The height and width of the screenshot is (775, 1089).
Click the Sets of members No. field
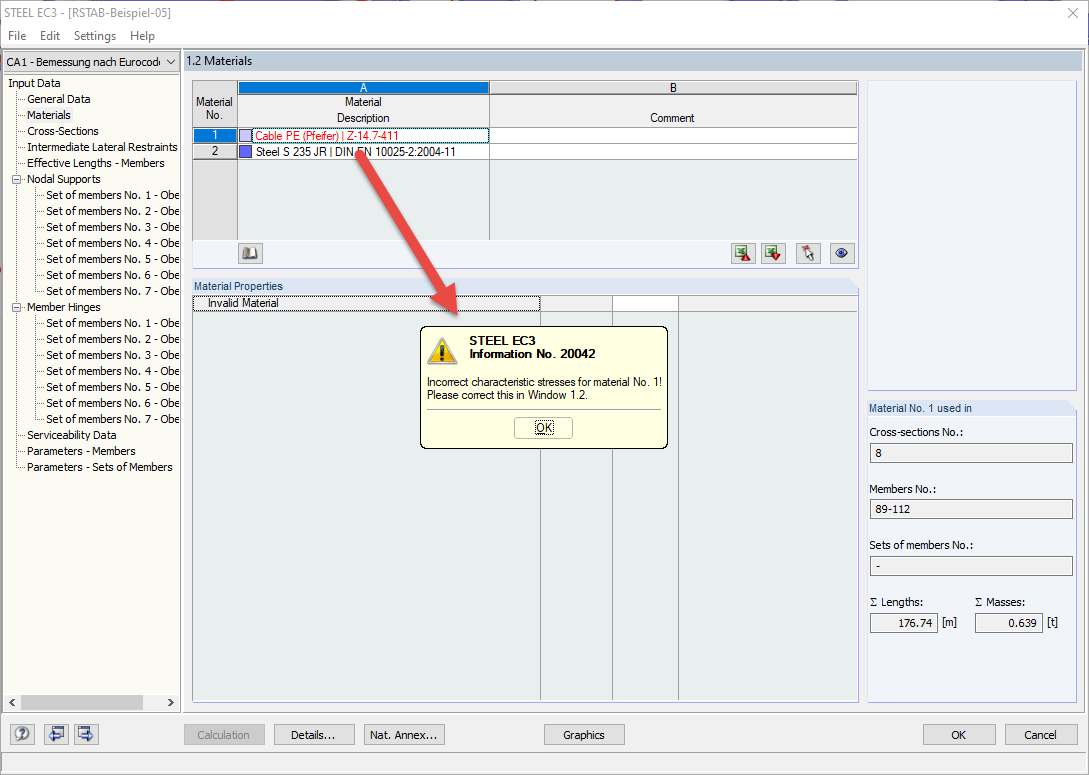pyautogui.click(x=971, y=566)
